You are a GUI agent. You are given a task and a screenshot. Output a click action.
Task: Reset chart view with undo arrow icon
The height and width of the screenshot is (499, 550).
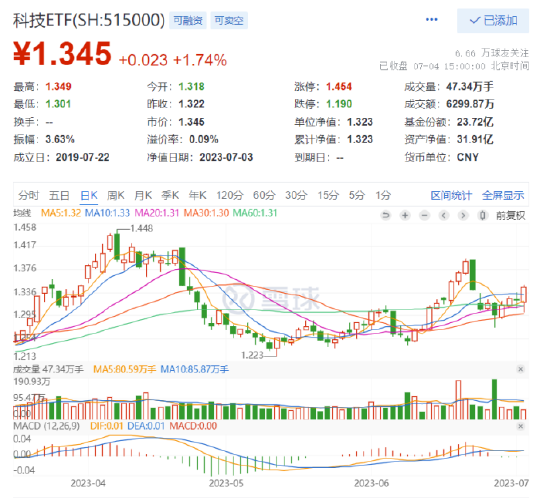(x=386, y=215)
